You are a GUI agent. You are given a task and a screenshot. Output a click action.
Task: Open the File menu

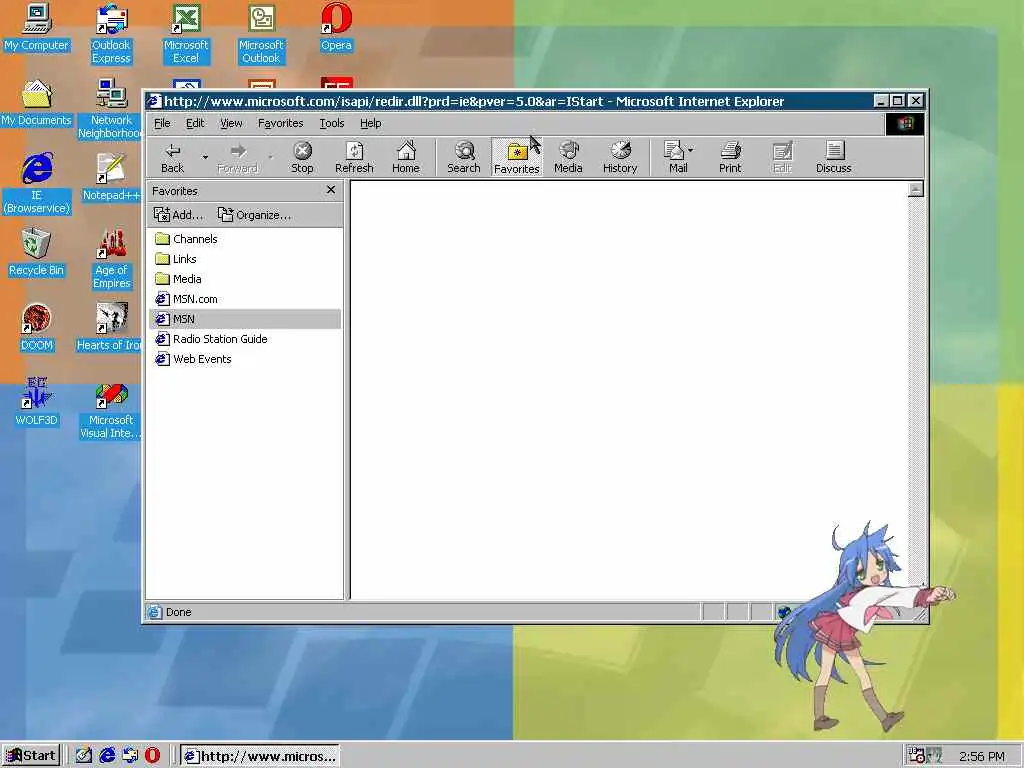click(162, 123)
